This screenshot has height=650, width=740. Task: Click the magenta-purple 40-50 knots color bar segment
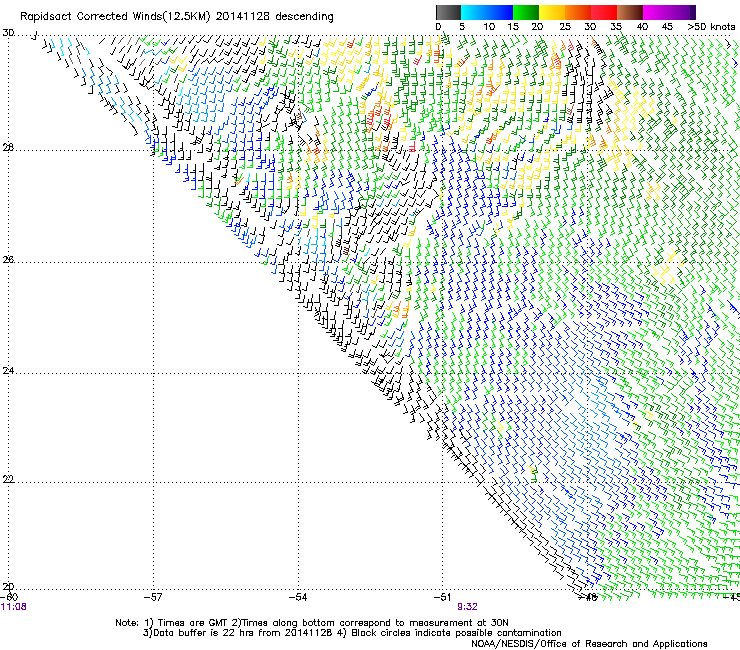[669, 12]
